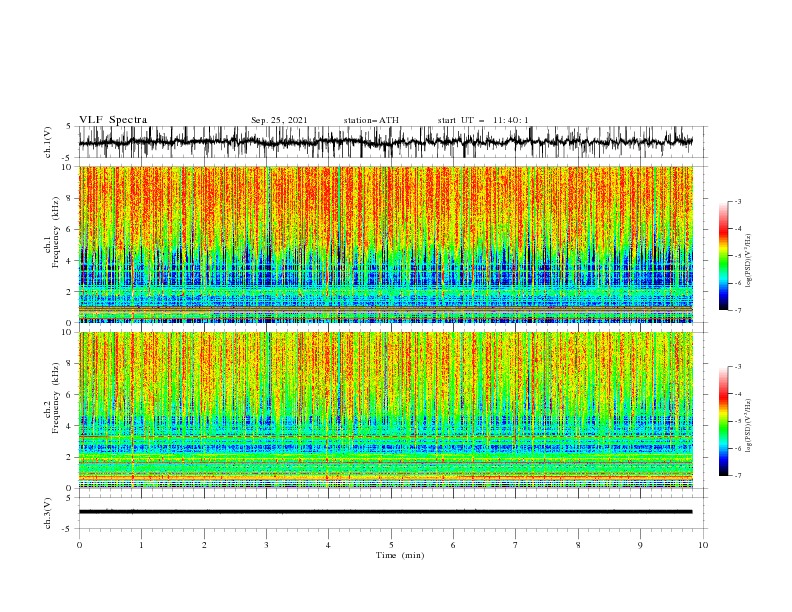Click the "-5" voltage tick of ch.1(V) axis
The image size is (792, 612).
[68, 158]
